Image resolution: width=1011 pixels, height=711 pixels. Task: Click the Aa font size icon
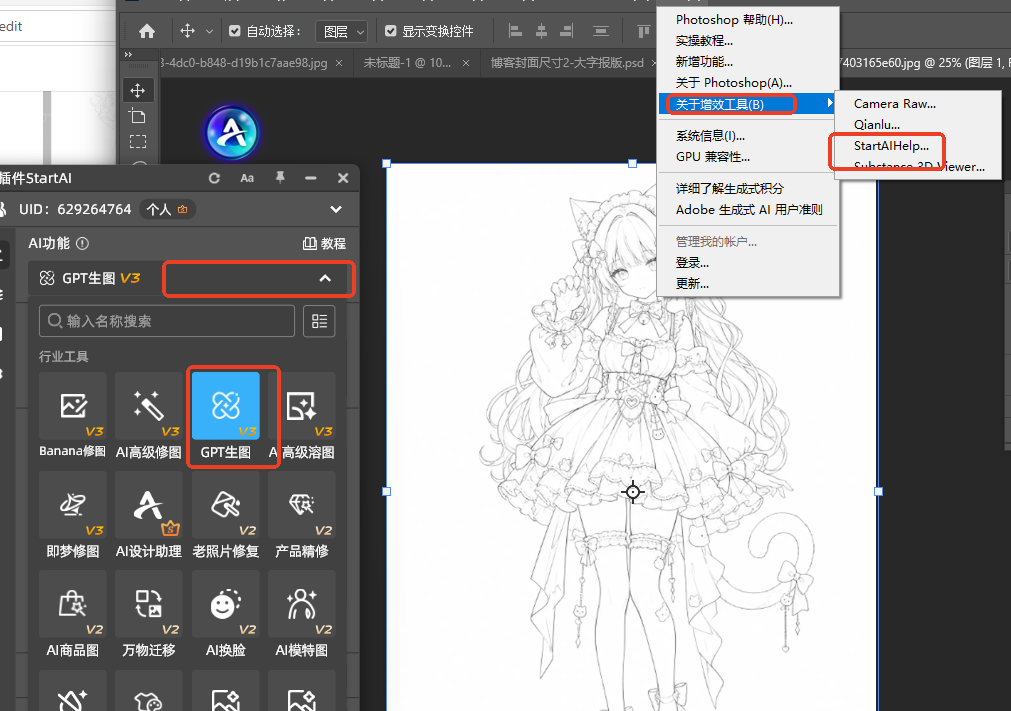(x=247, y=178)
